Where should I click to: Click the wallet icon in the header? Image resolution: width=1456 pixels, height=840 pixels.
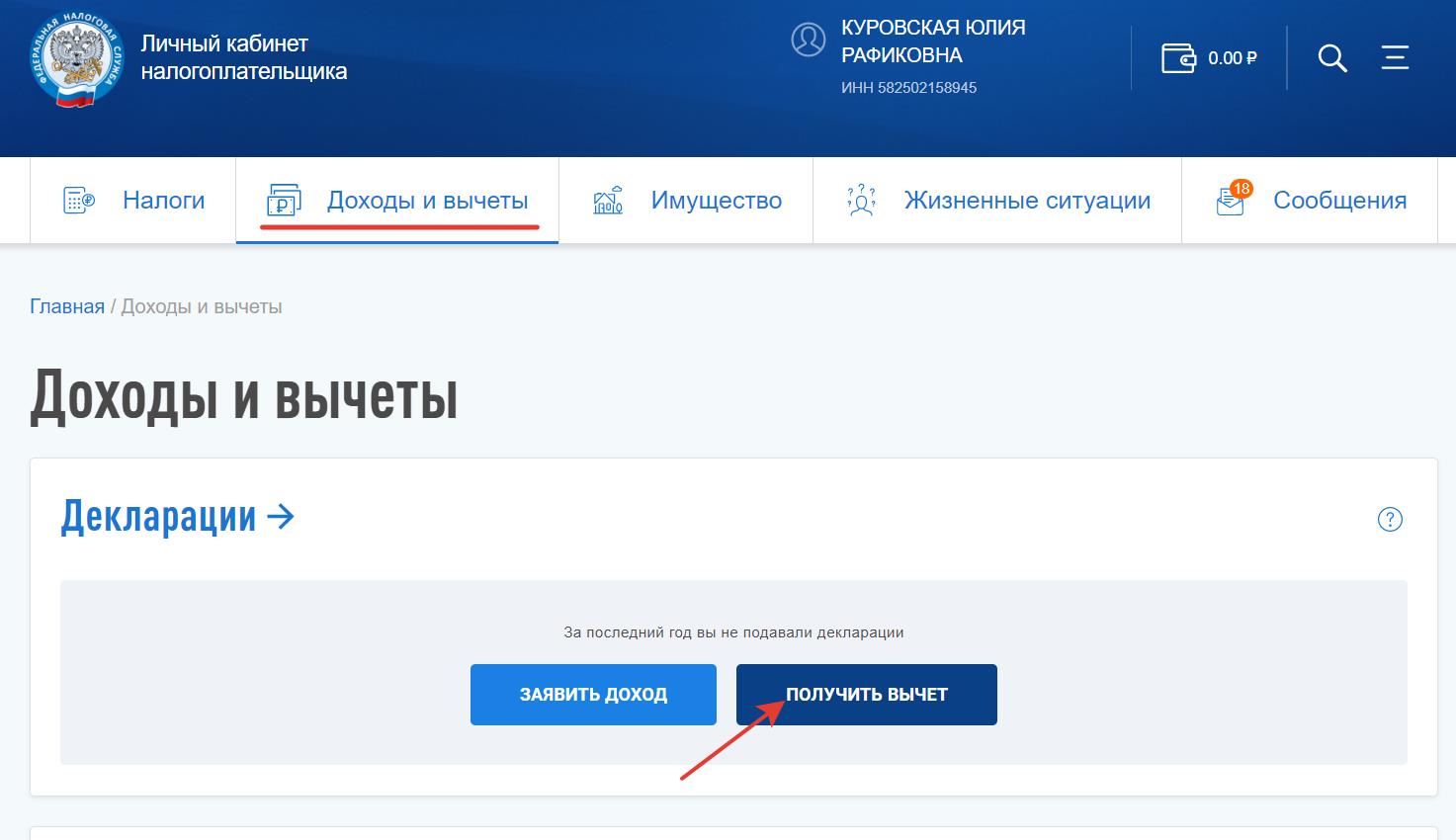tap(1177, 58)
